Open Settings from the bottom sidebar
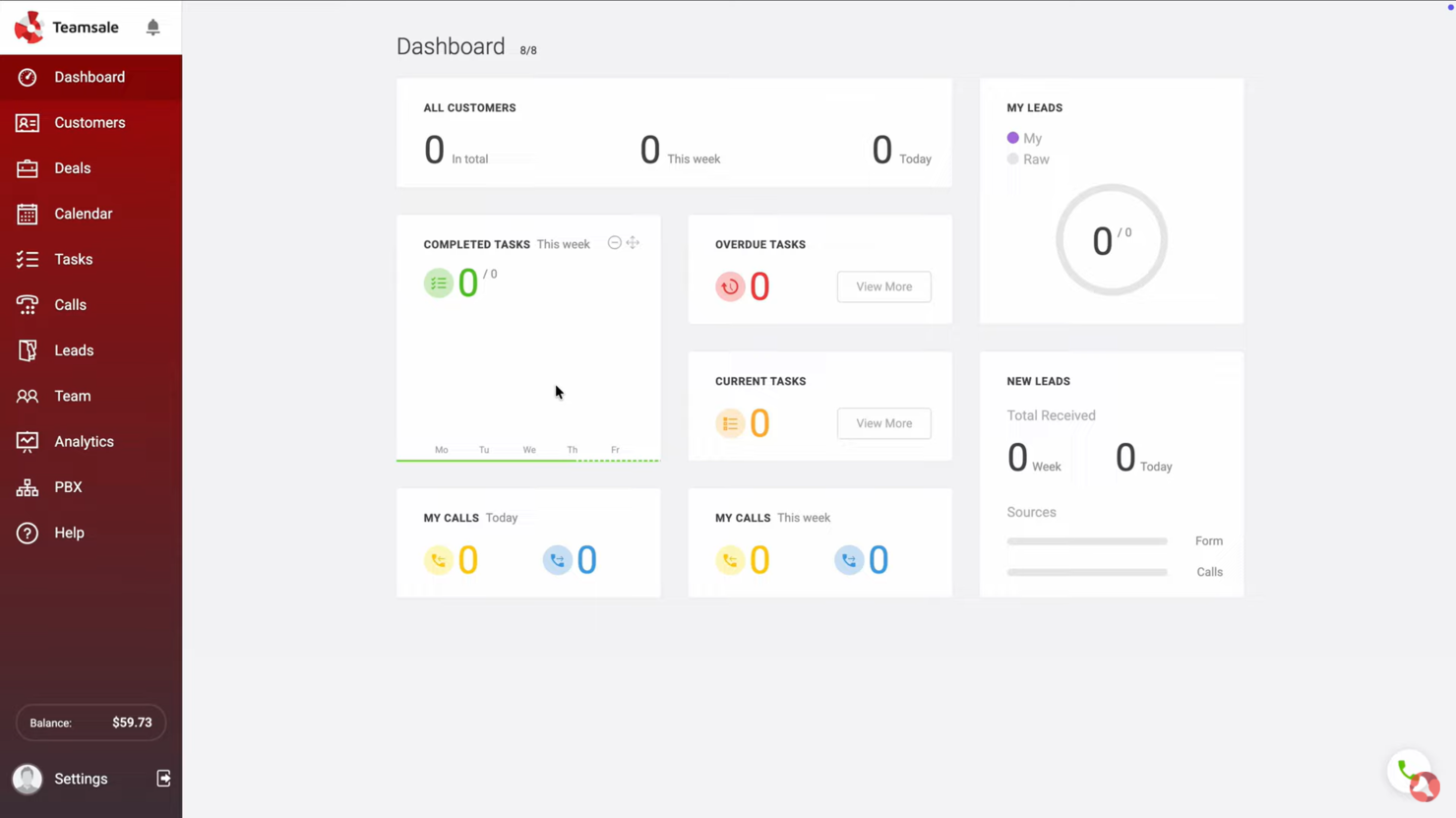 [81, 778]
